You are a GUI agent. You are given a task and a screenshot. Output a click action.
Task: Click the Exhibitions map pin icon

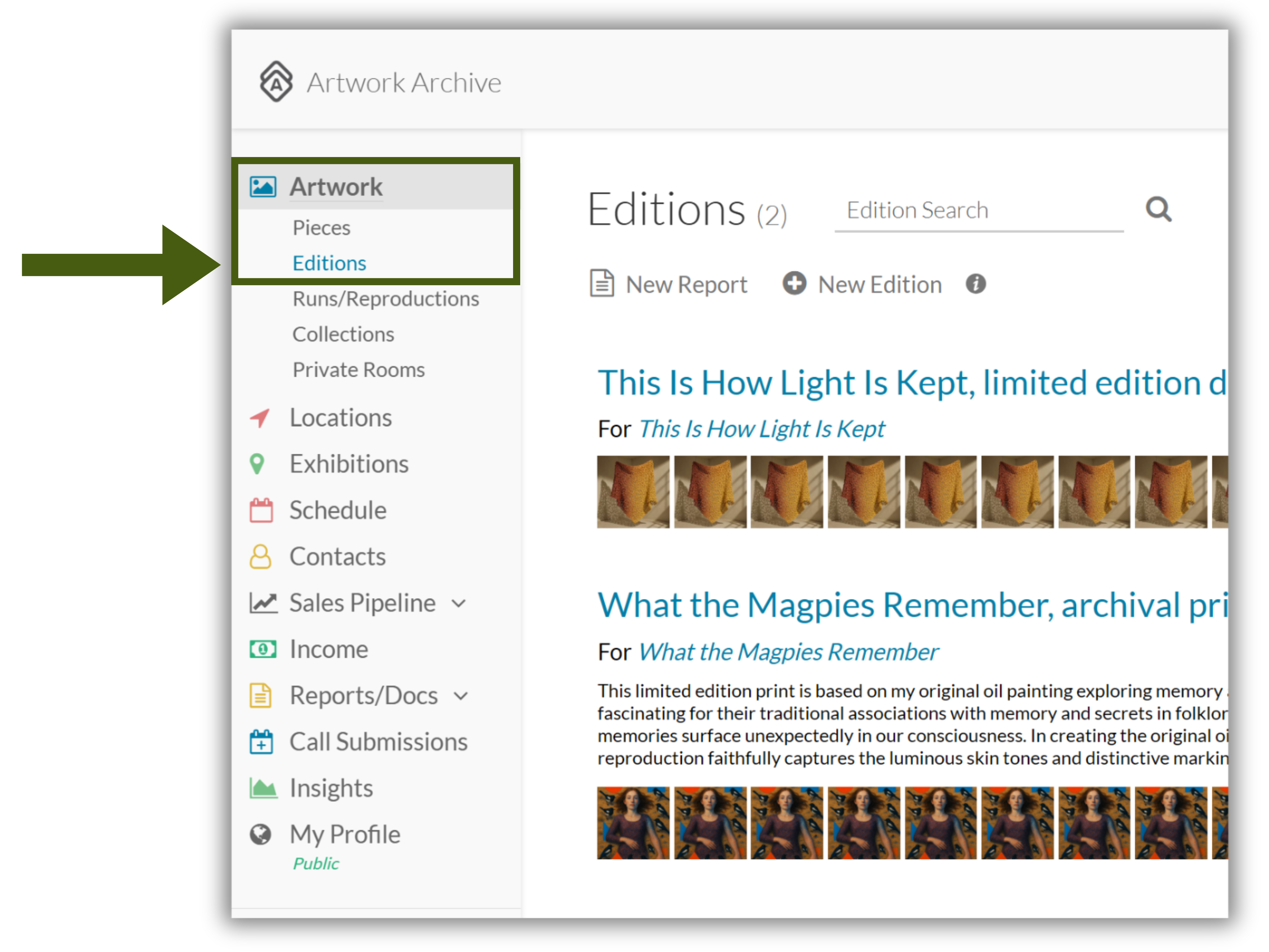(257, 464)
